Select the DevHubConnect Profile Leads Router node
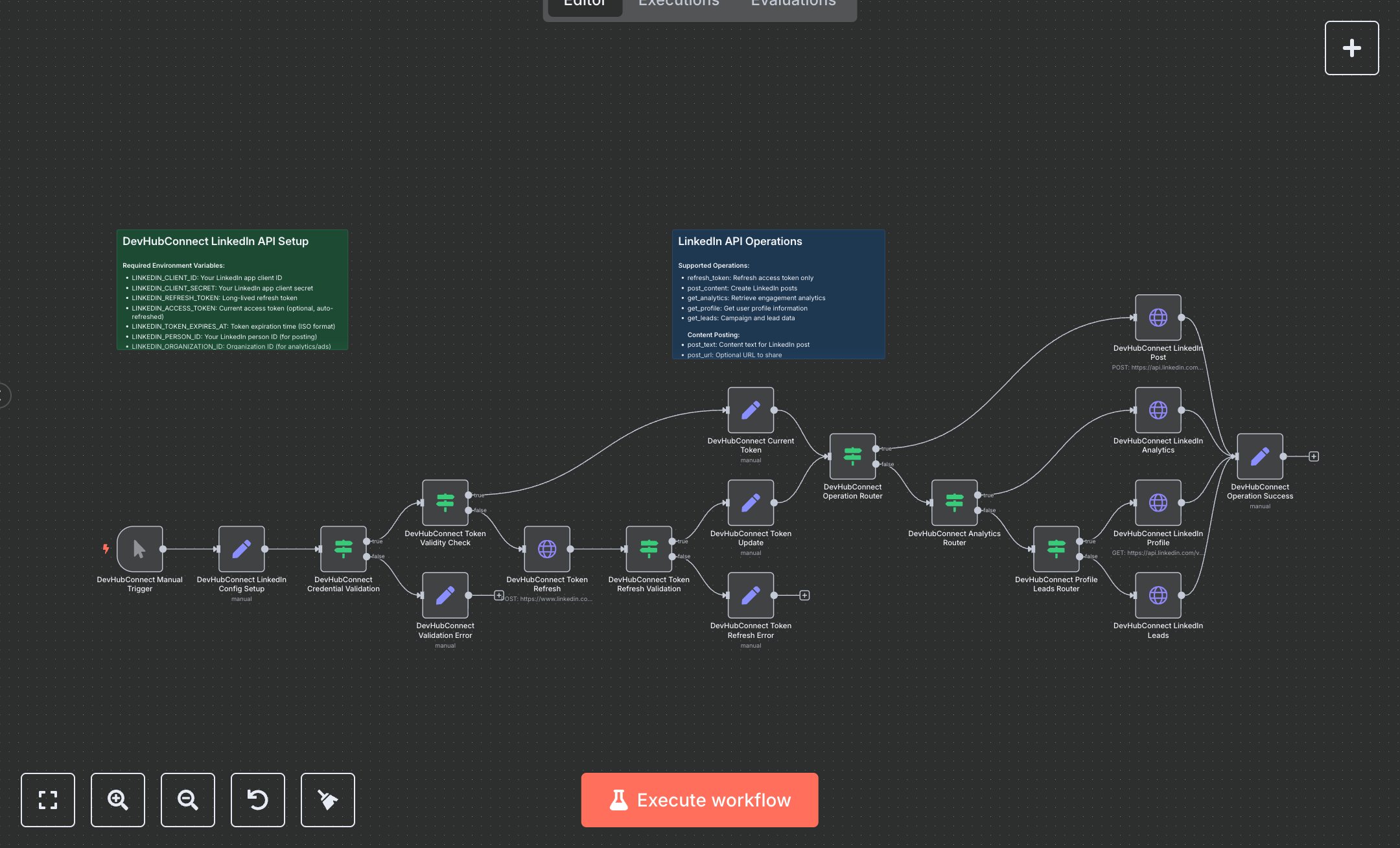 (x=1056, y=548)
